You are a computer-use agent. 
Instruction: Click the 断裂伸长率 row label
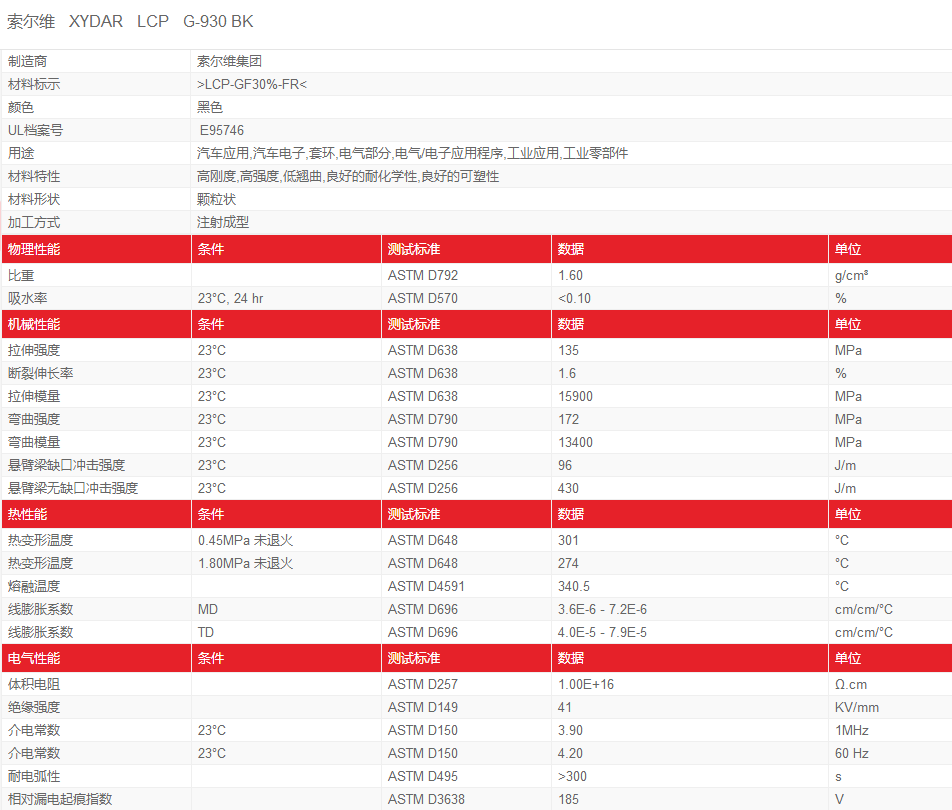[x=41, y=373]
